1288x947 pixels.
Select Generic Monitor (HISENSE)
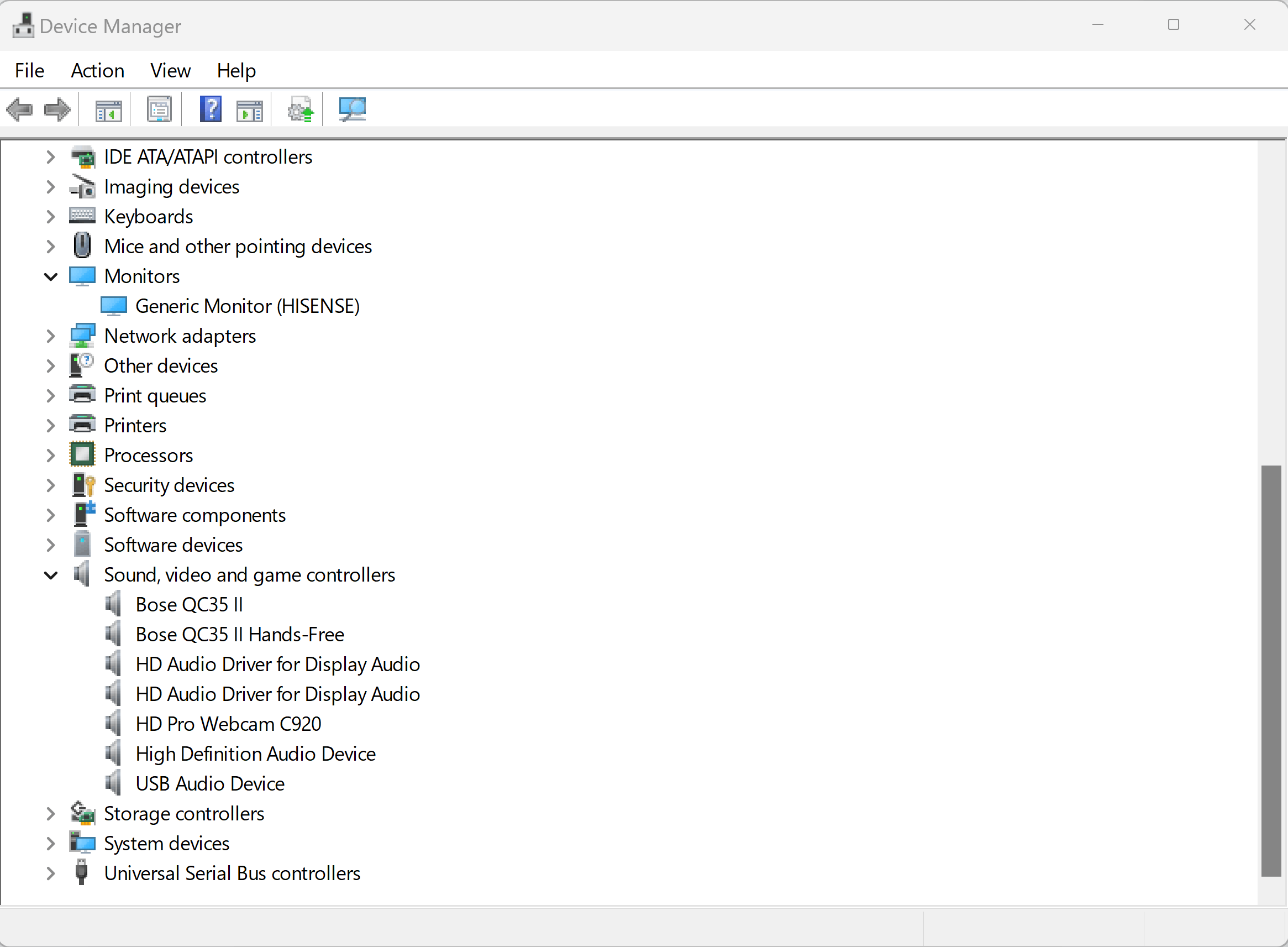click(x=248, y=306)
